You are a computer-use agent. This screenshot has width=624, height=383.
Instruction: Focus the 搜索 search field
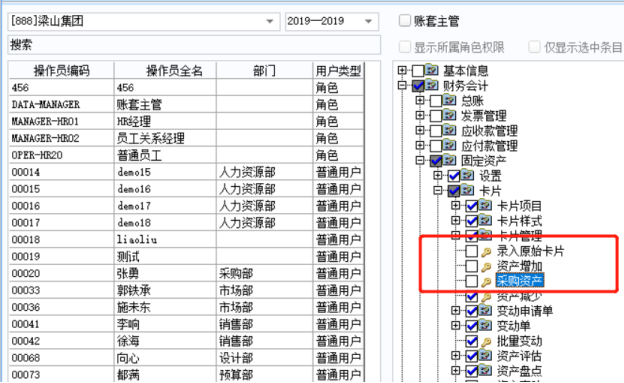[x=194, y=45]
